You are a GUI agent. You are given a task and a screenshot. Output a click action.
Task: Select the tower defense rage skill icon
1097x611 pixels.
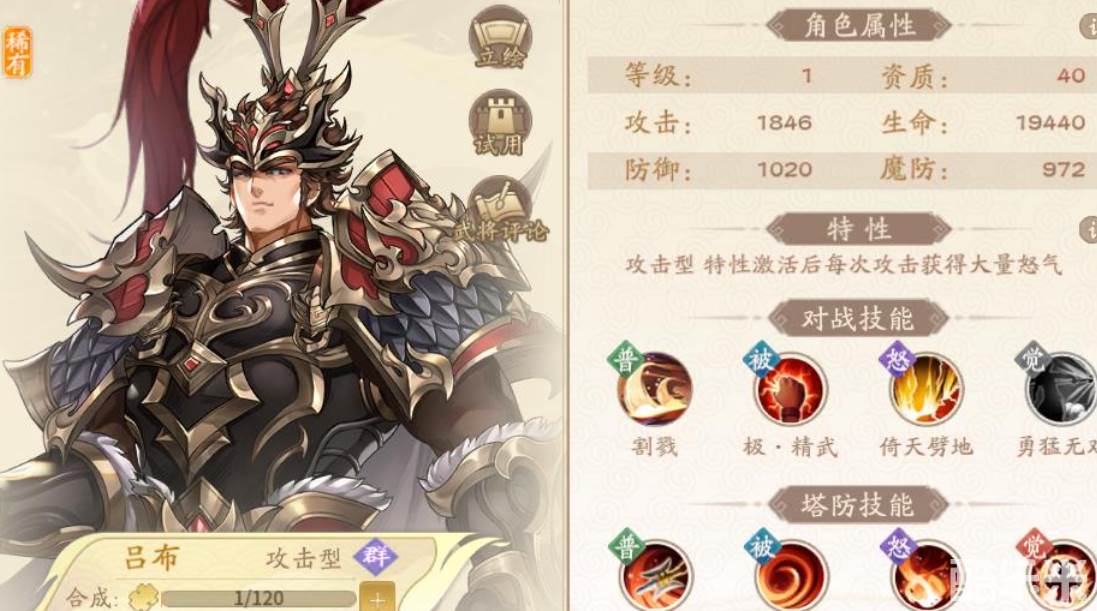tap(926, 575)
